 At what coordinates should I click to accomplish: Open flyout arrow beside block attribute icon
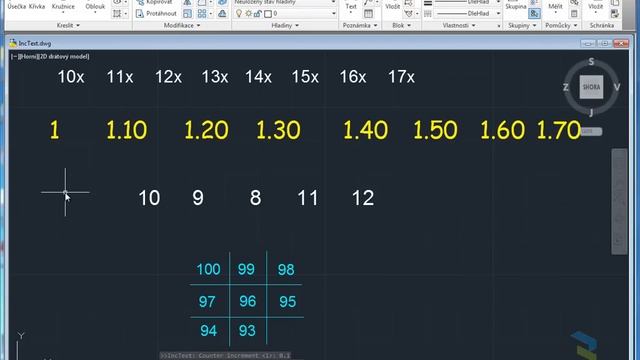417,14
